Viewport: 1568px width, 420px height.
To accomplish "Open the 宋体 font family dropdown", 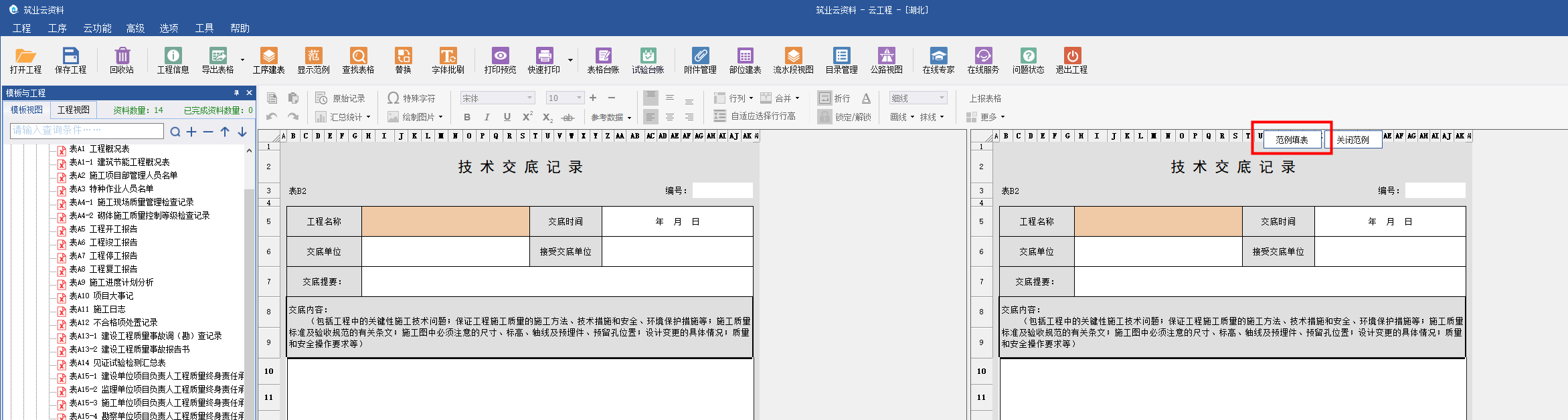I will (529, 98).
